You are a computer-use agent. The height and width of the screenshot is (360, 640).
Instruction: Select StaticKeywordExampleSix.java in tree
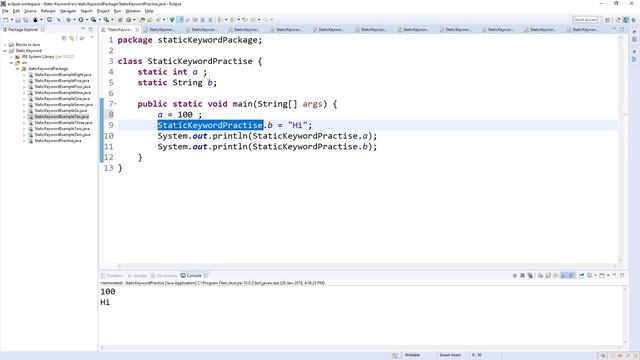(61, 111)
